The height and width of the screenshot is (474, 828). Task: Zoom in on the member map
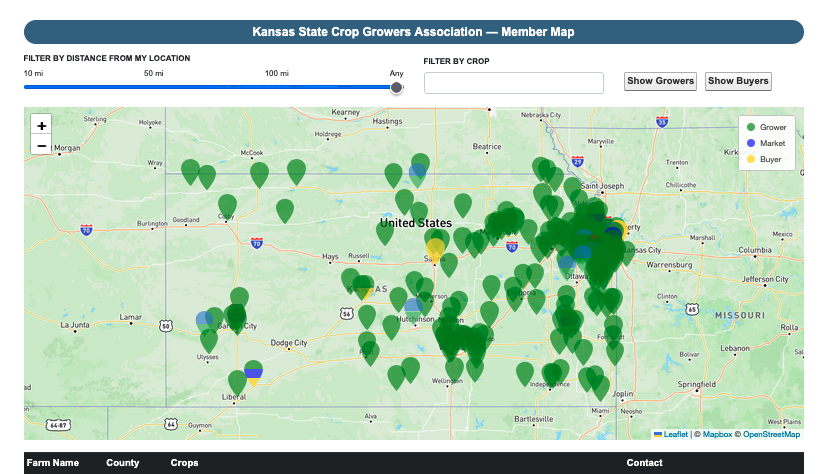pos(41,126)
